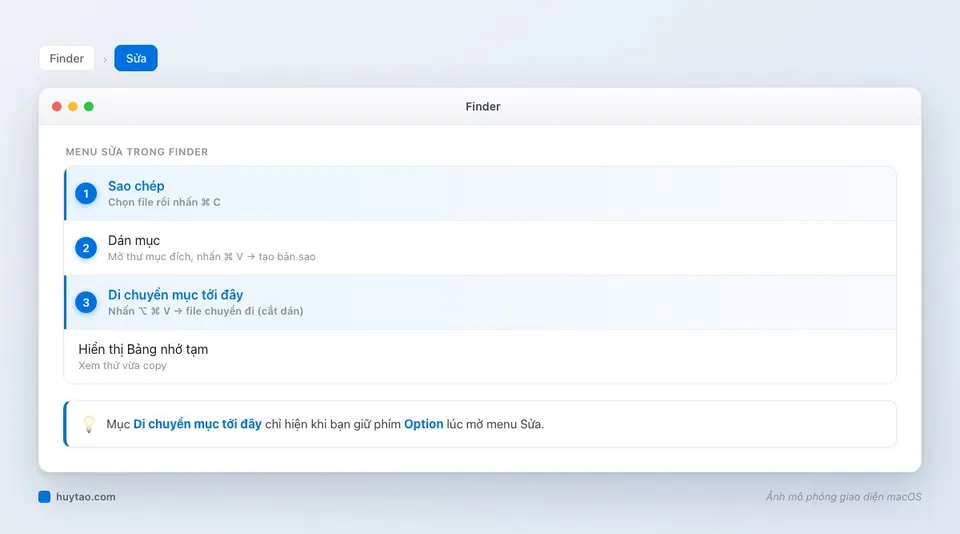Click the lightbulb tip icon

(89, 424)
